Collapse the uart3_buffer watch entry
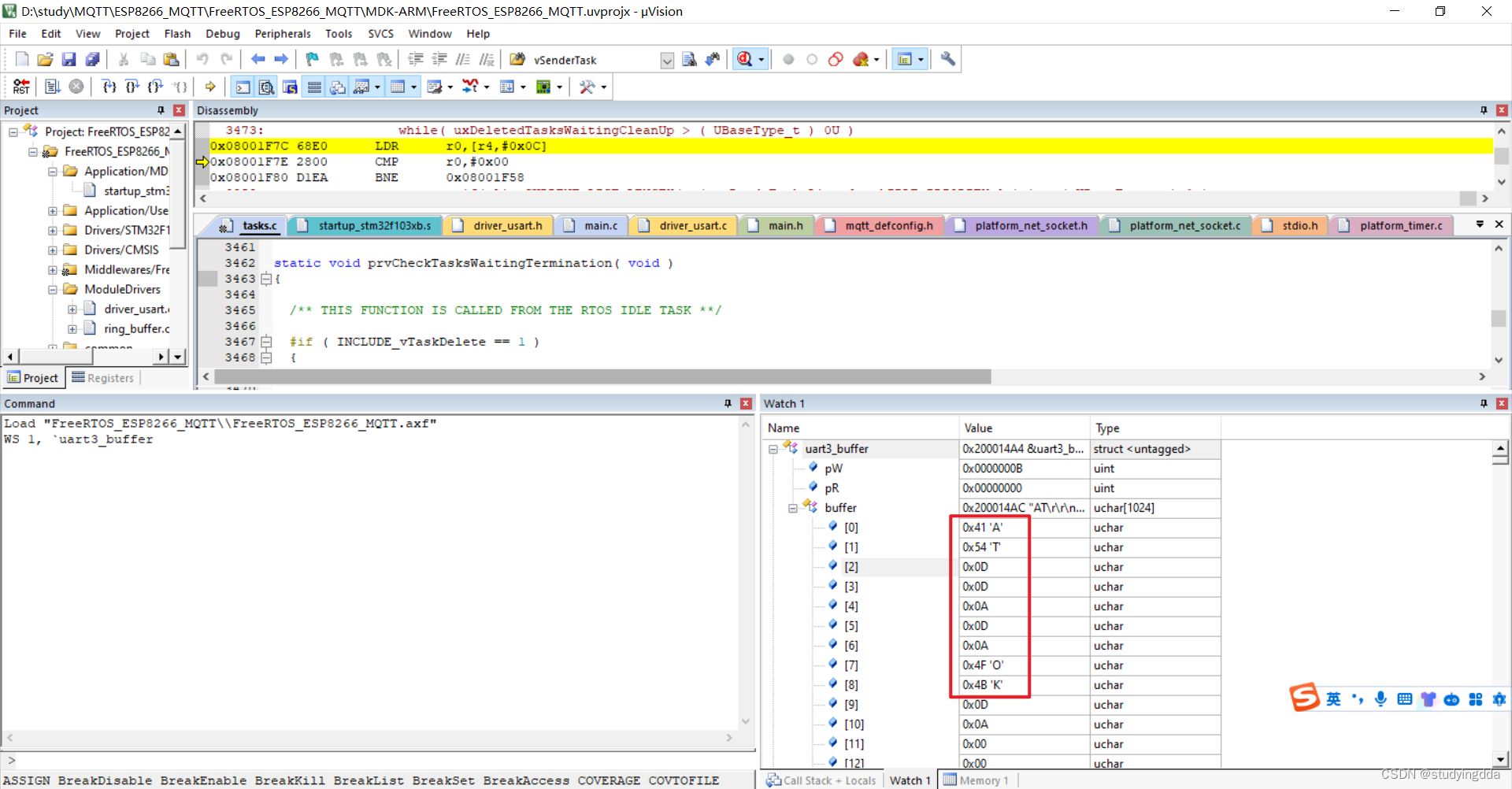1512x789 pixels. (x=773, y=449)
